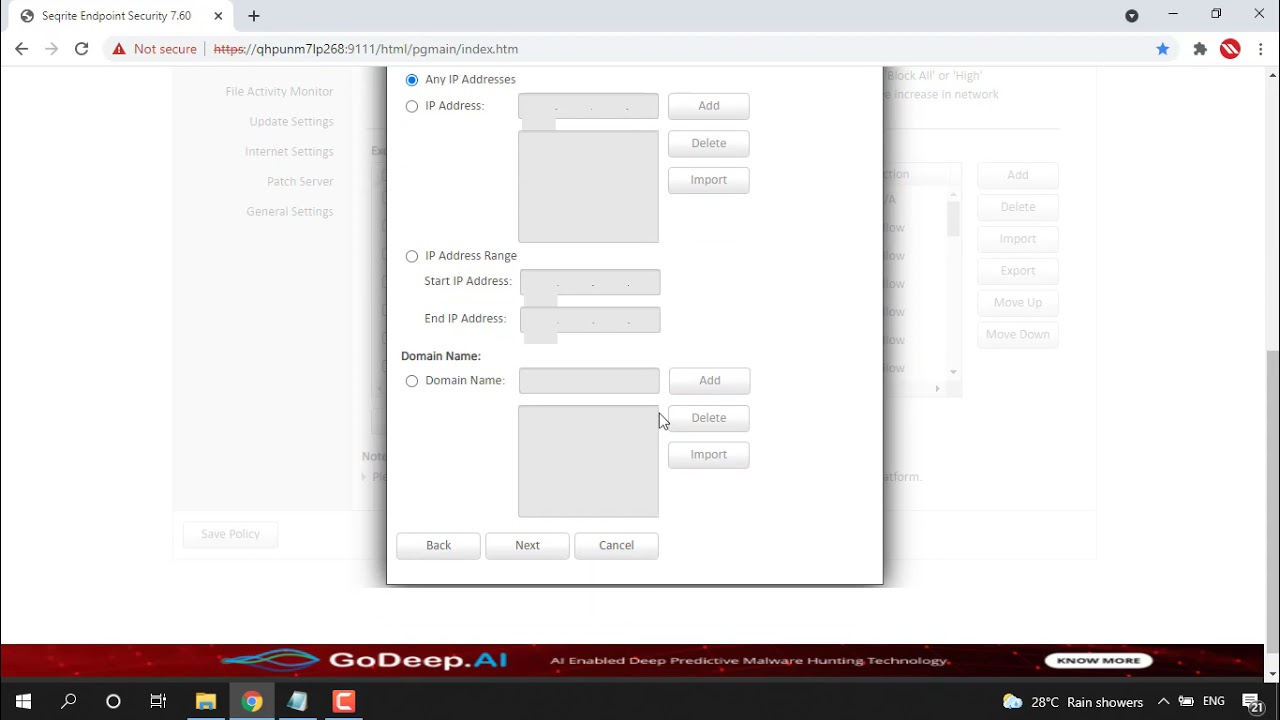Screen dimensions: 1280x720
Task: Open the browser extensions puzzle icon
Action: click(x=1200, y=49)
